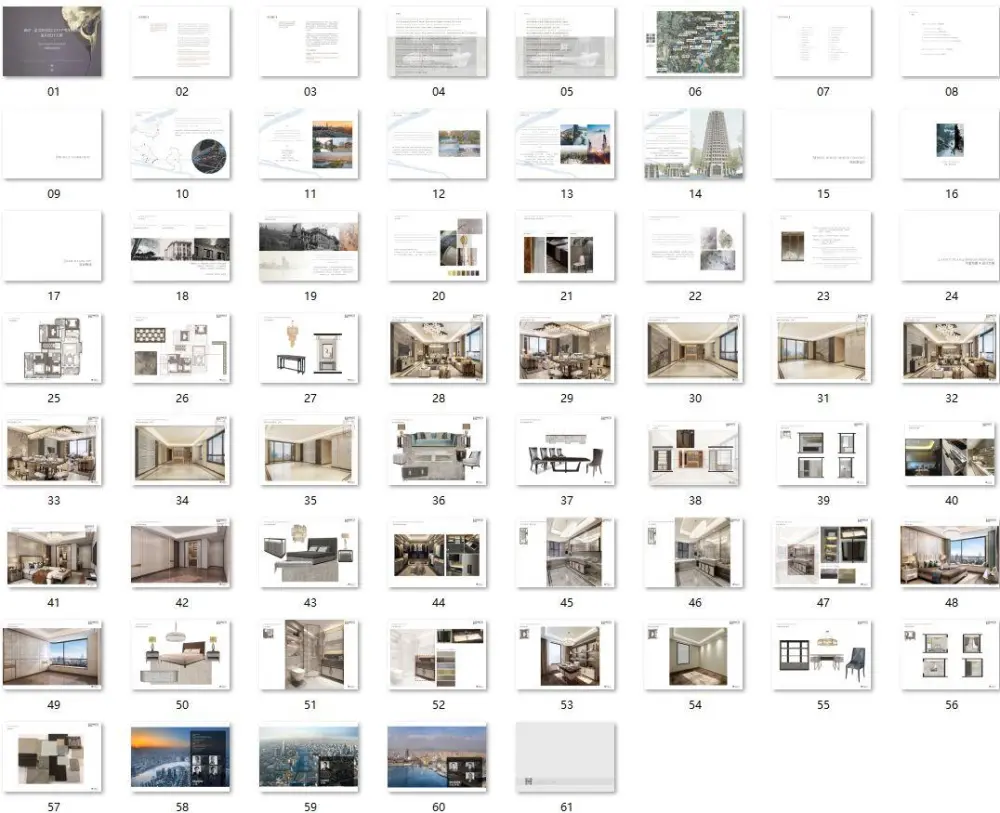This screenshot has width=1000, height=813.
Task: Open the dark cover slide thumbnail 01
Action: point(53,41)
